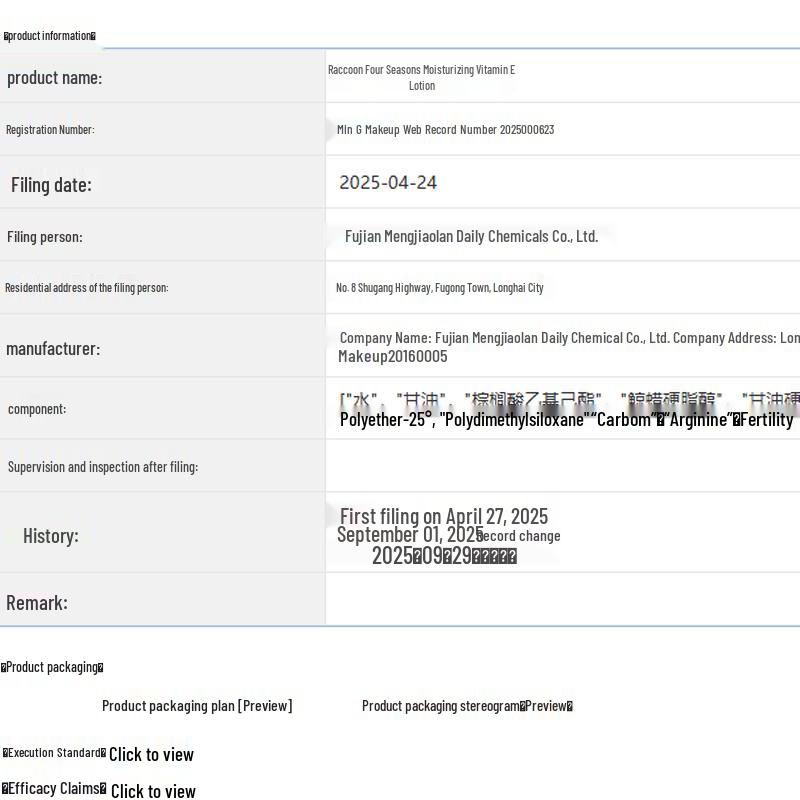Click the Residential address of the filing person label
Screen dimensions: 800x800
click(x=87, y=288)
